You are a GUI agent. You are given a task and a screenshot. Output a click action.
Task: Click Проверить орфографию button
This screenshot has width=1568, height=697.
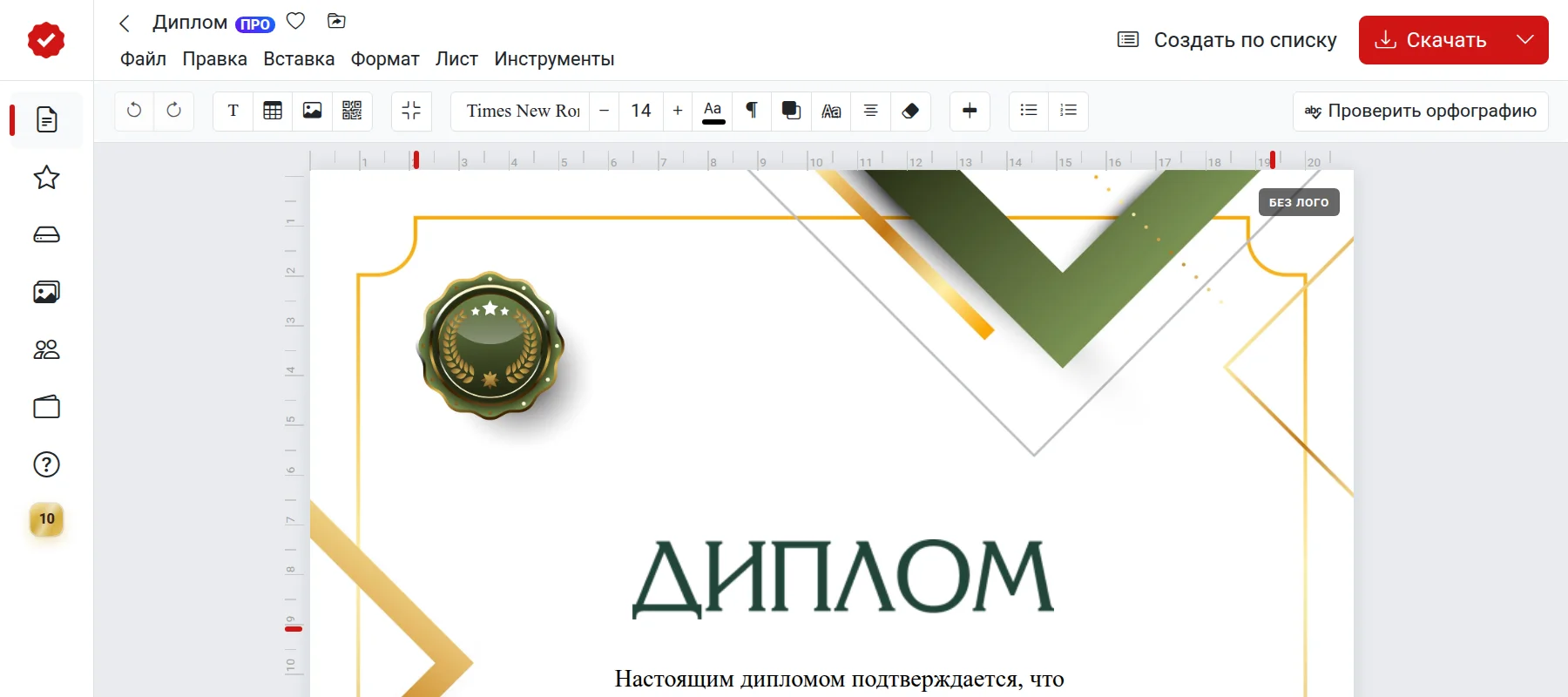[1421, 111]
